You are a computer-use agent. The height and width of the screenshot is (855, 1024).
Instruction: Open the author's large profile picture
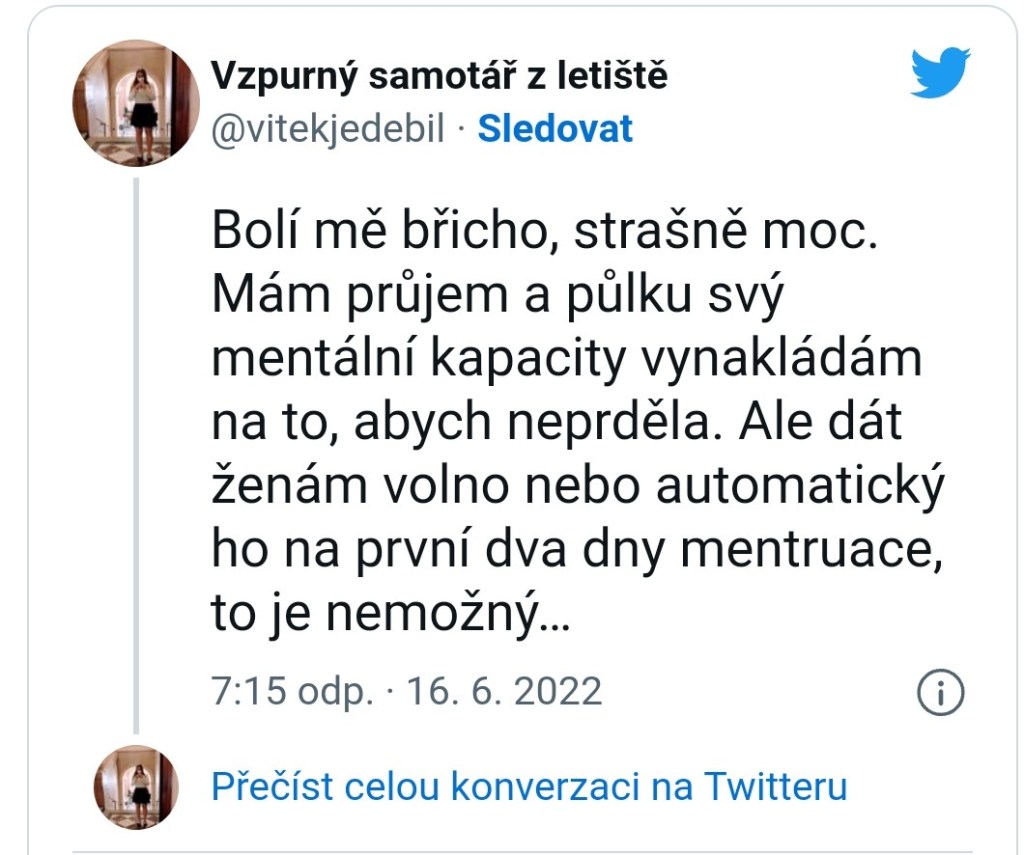(x=136, y=102)
